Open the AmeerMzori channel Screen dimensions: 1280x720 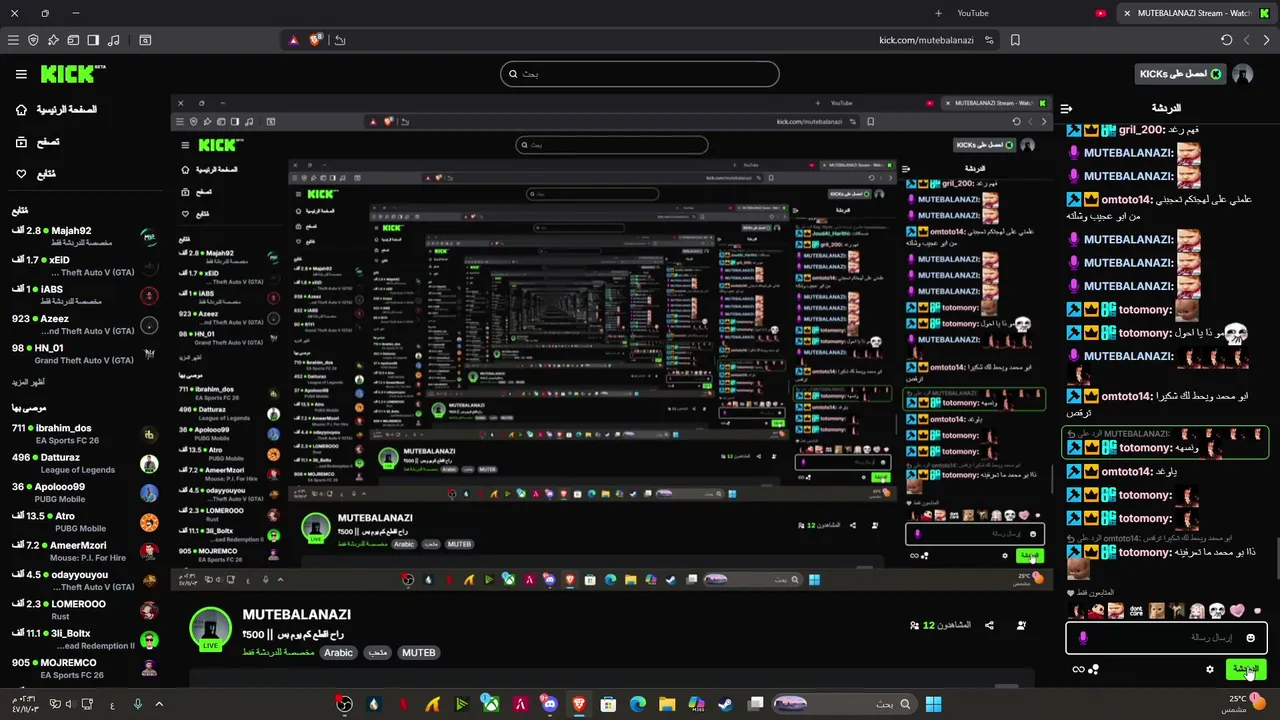(x=84, y=551)
